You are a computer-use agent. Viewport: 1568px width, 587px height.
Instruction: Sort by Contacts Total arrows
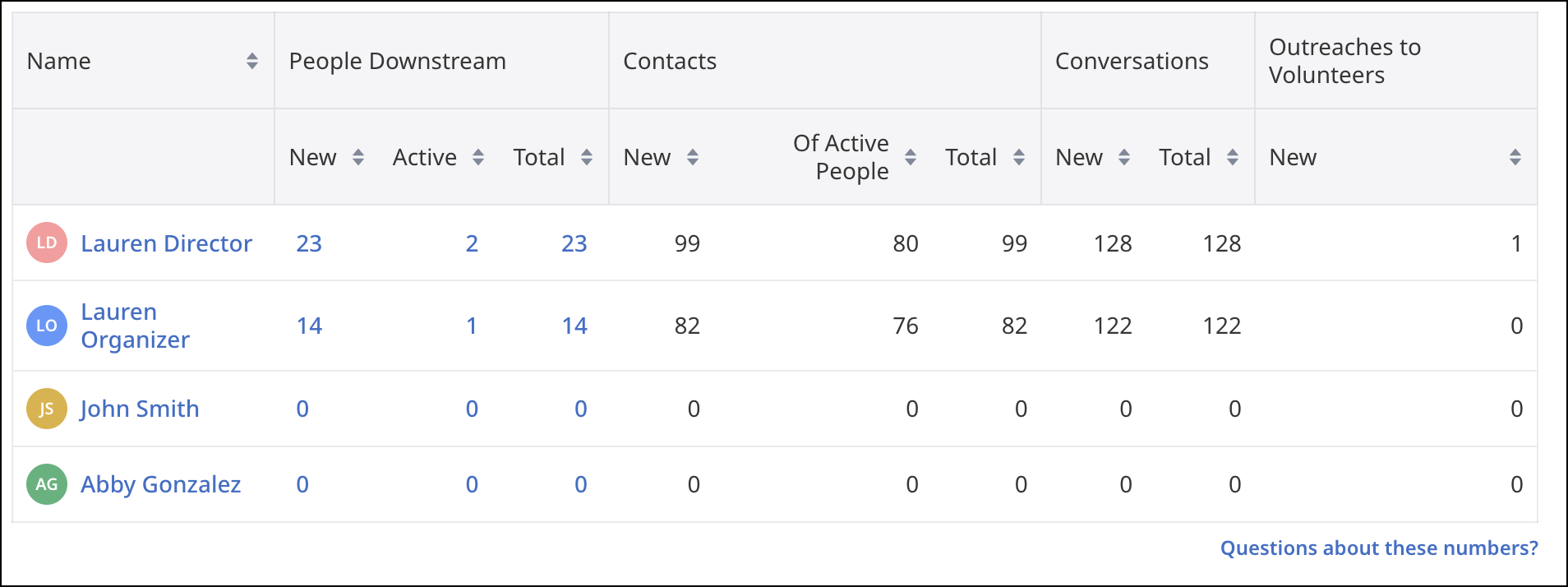coord(1019,157)
